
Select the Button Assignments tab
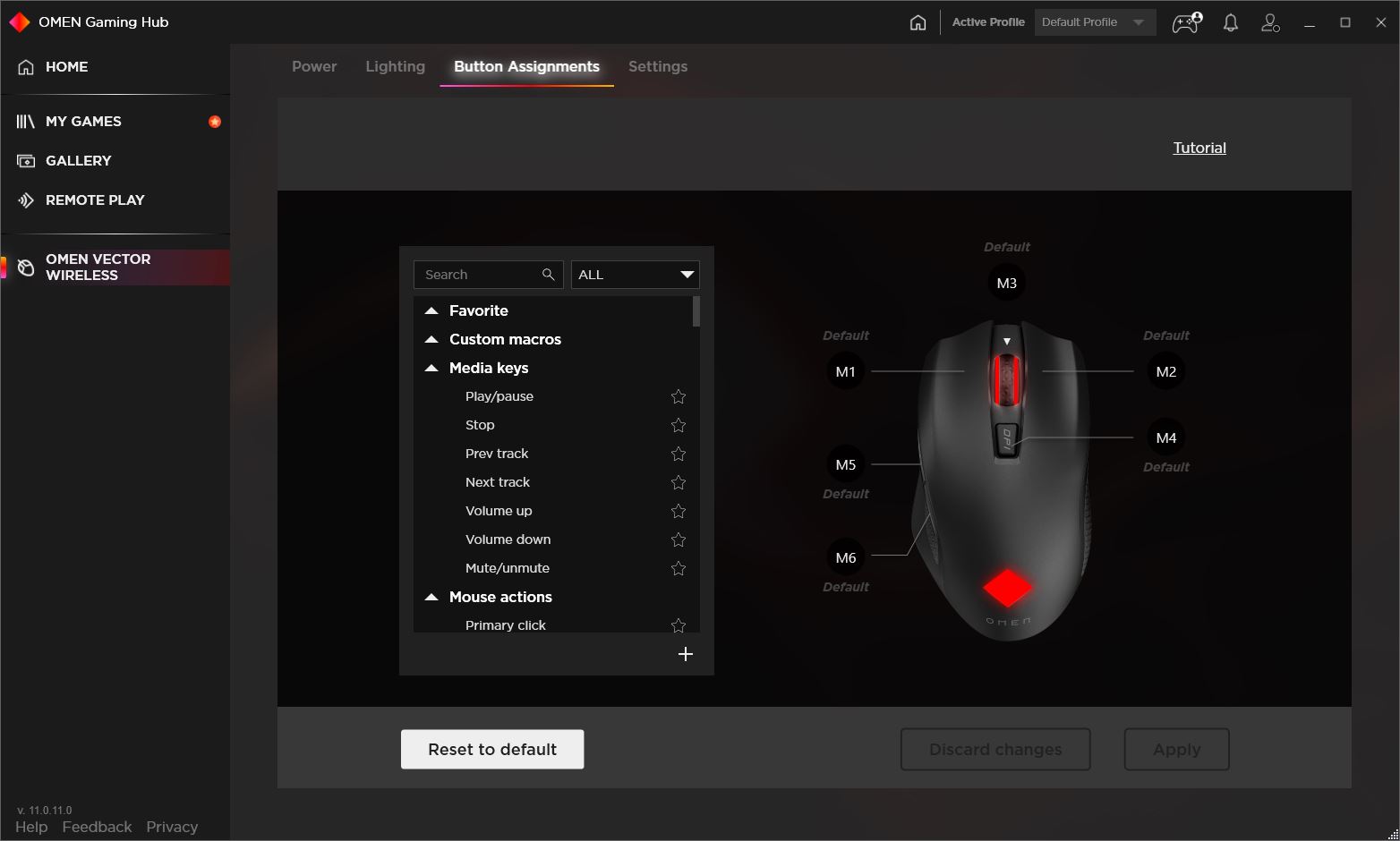526,66
